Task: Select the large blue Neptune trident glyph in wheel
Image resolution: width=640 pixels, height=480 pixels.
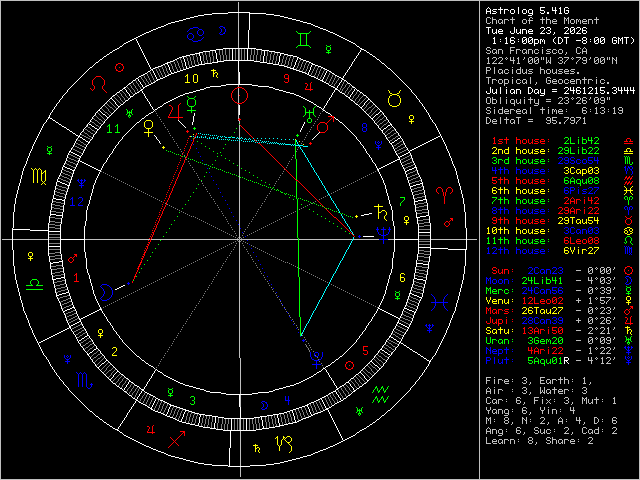Action: coord(383,236)
